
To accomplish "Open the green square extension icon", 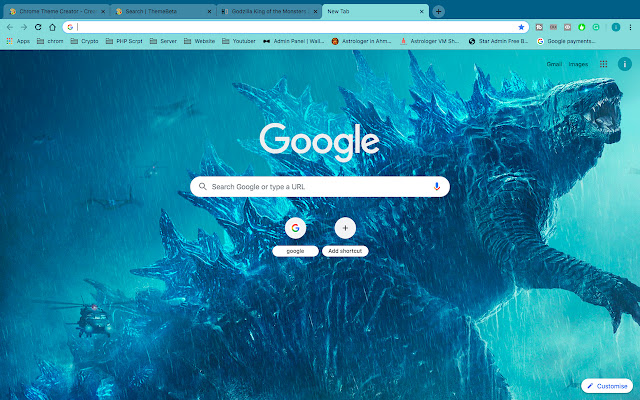I will [x=596, y=27].
